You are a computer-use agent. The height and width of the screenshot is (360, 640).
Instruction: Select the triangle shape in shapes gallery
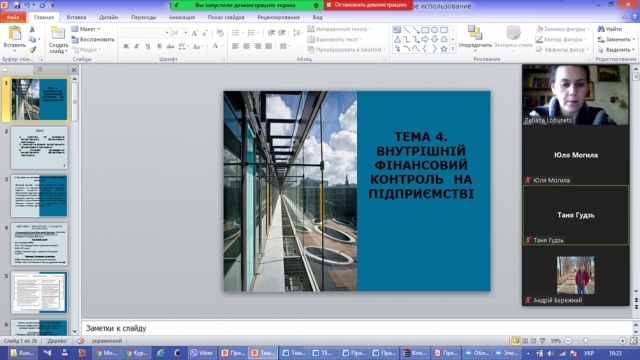click(397, 39)
